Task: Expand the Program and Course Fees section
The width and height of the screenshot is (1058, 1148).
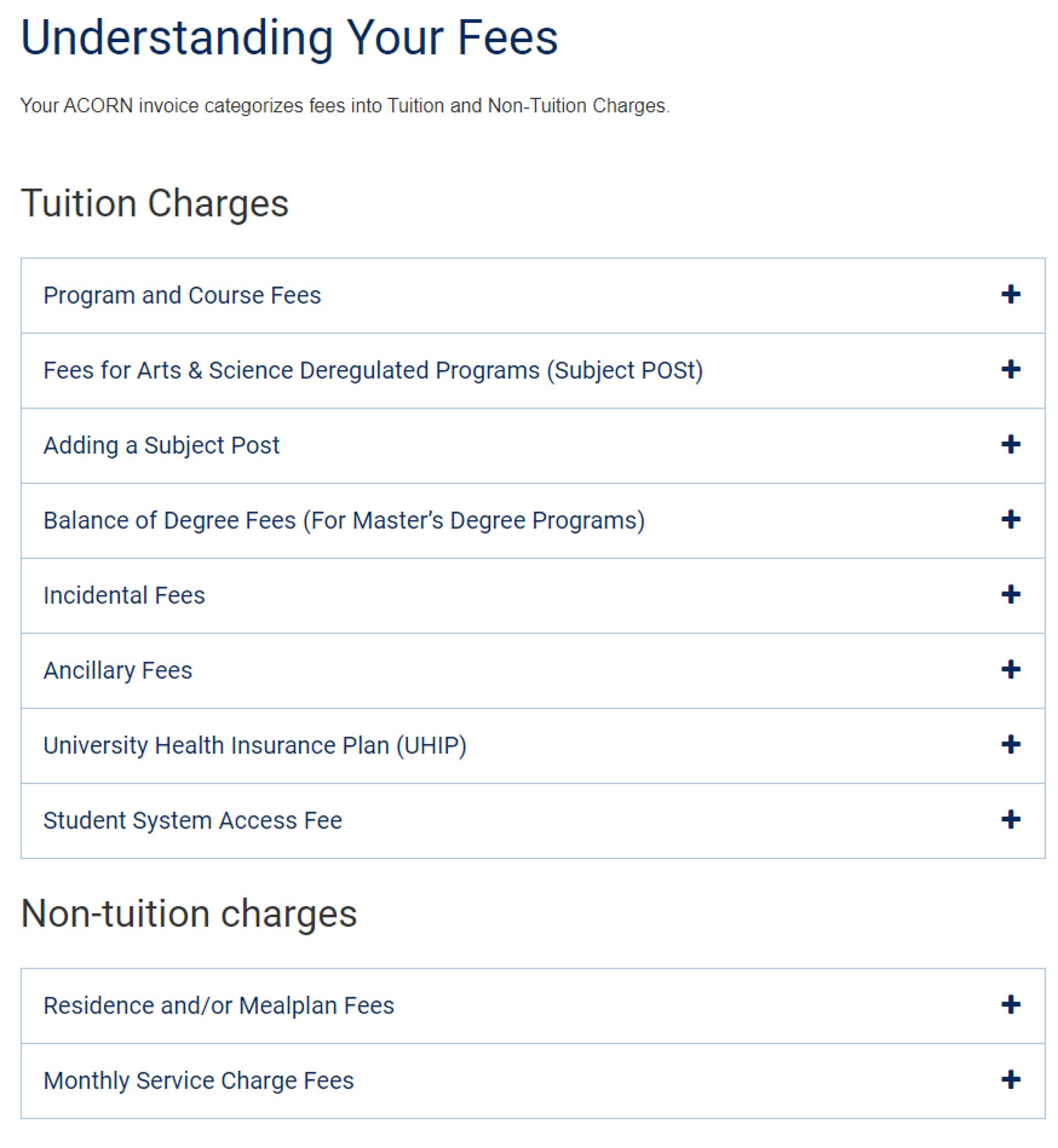Action: [x=533, y=296]
